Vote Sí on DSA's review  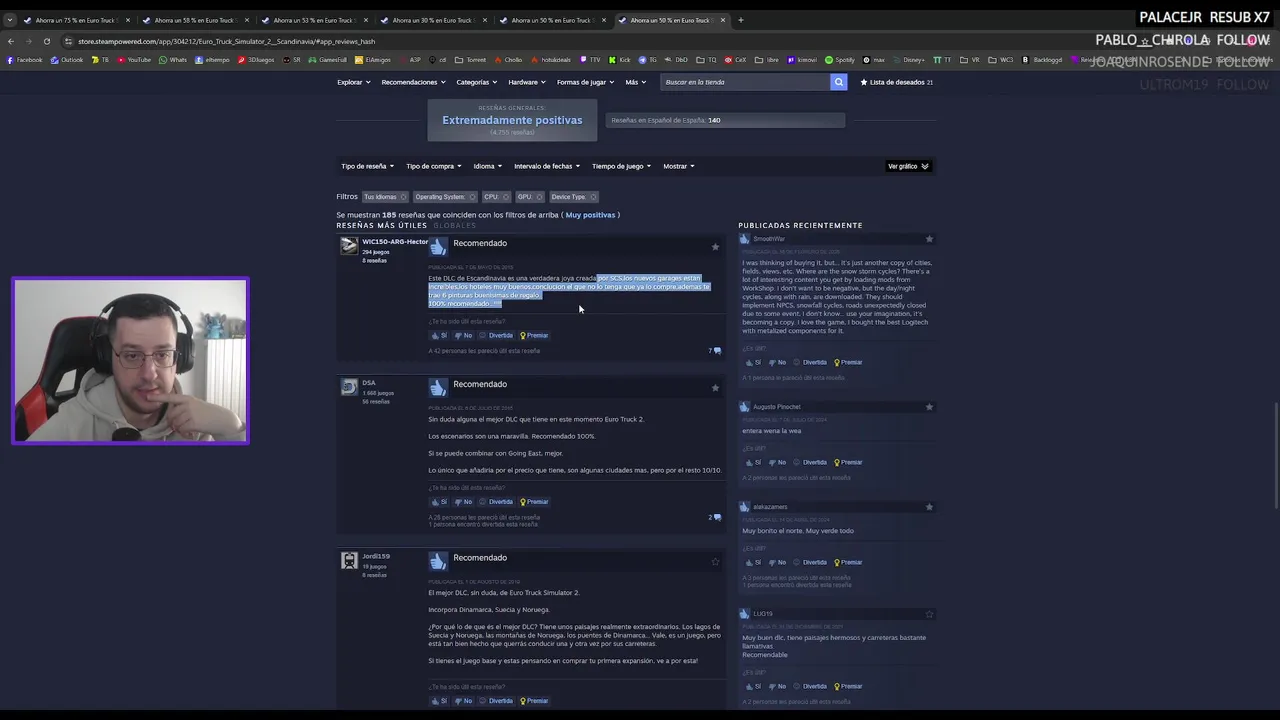[439, 502]
